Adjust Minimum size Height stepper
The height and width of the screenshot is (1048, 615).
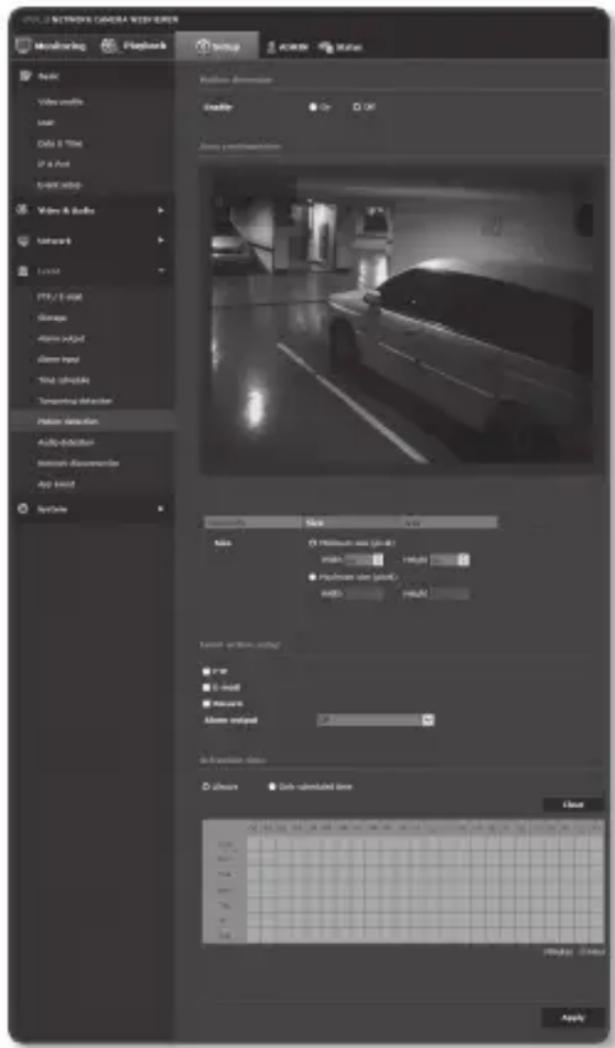coord(463,559)
